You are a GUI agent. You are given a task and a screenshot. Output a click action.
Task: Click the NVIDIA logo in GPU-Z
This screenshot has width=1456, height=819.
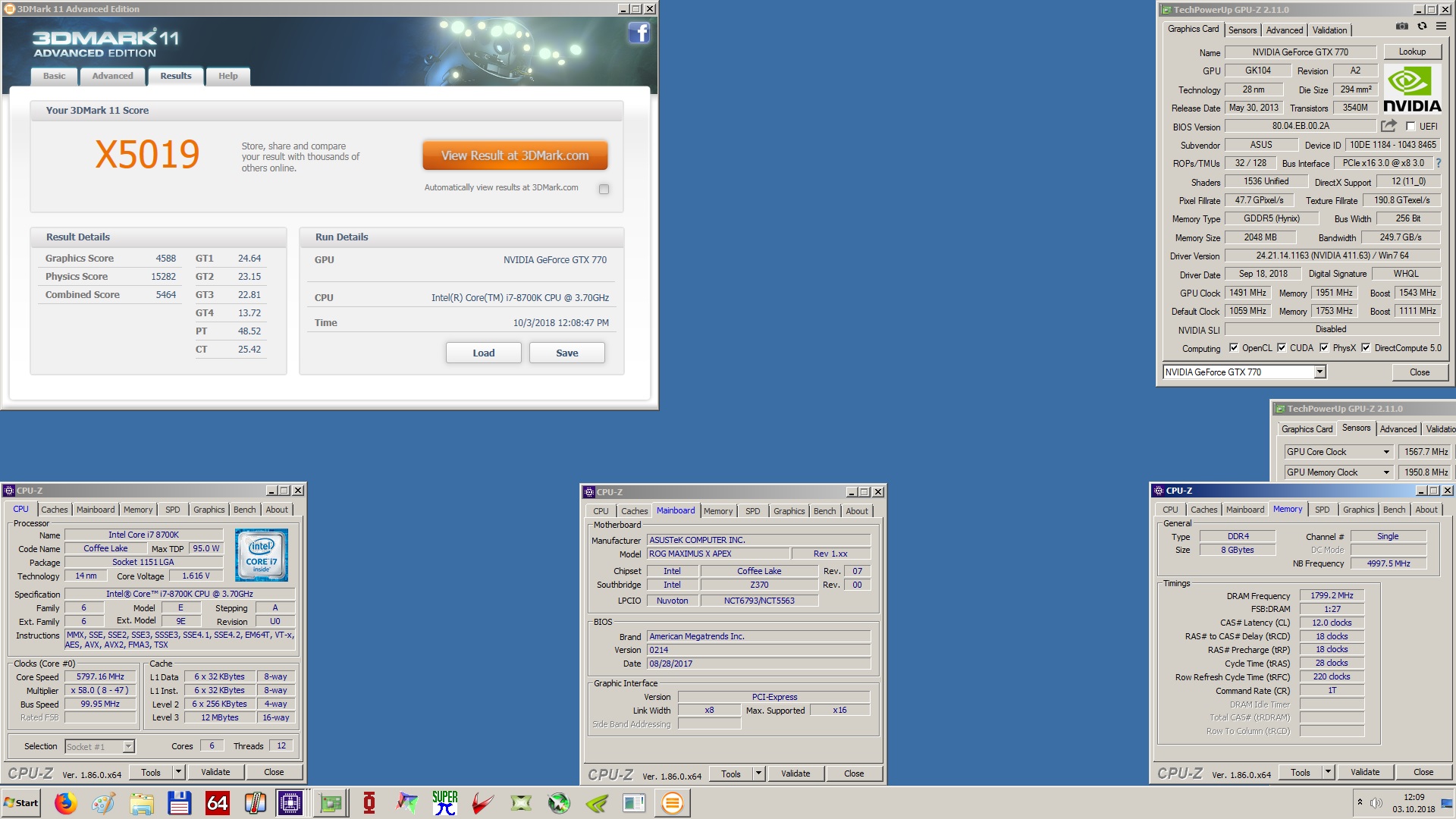[1412, 89]
